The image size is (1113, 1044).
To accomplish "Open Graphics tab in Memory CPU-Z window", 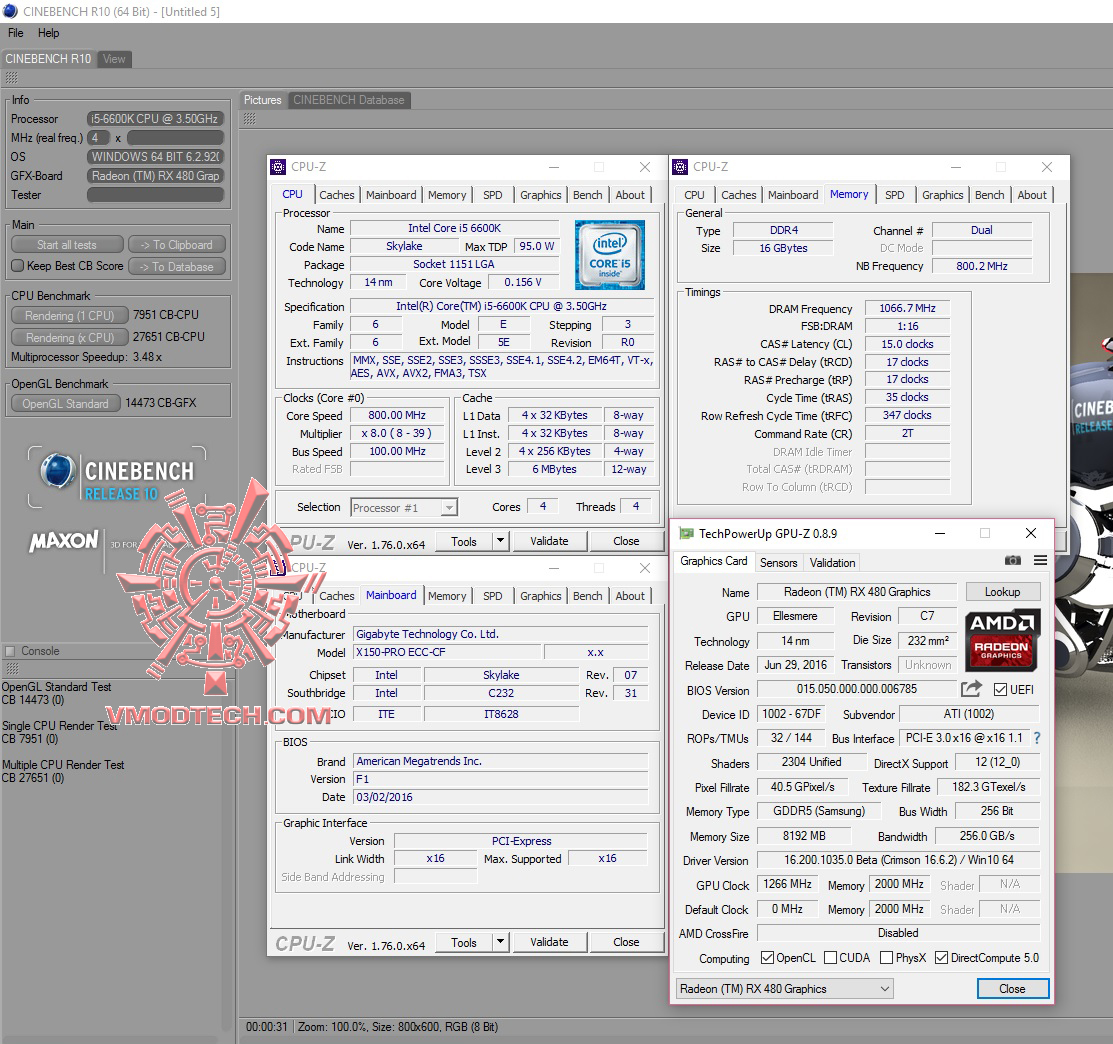I will [x=943, y=194].
